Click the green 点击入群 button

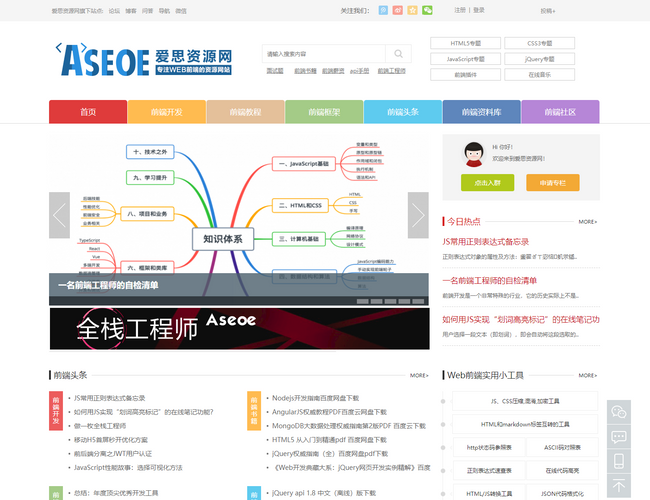487,183
